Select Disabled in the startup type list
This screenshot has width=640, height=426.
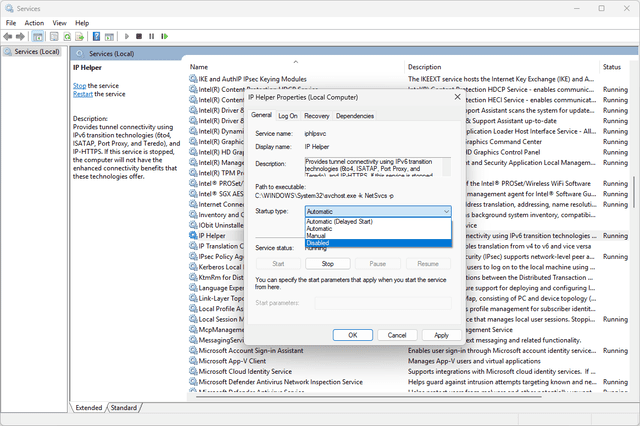[319, 243]
